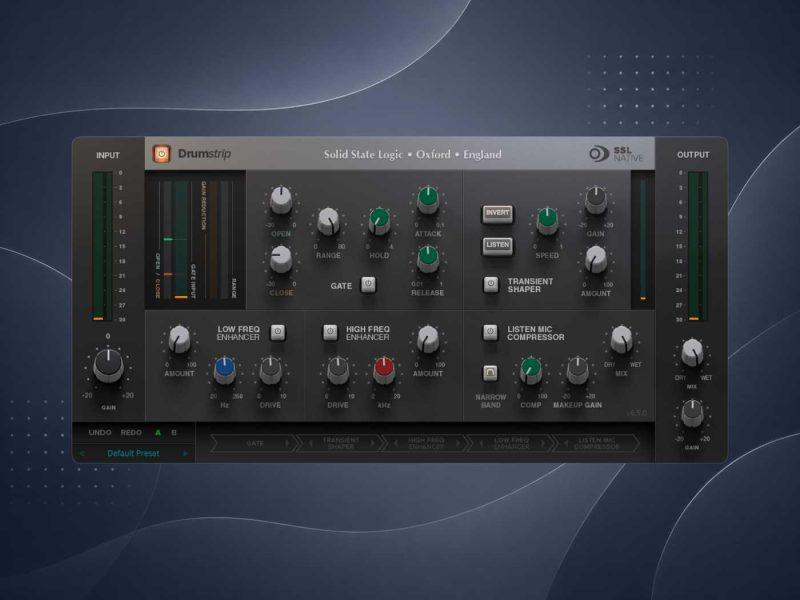Click the green Gate Release knob
800x600 pixels.
428,259
